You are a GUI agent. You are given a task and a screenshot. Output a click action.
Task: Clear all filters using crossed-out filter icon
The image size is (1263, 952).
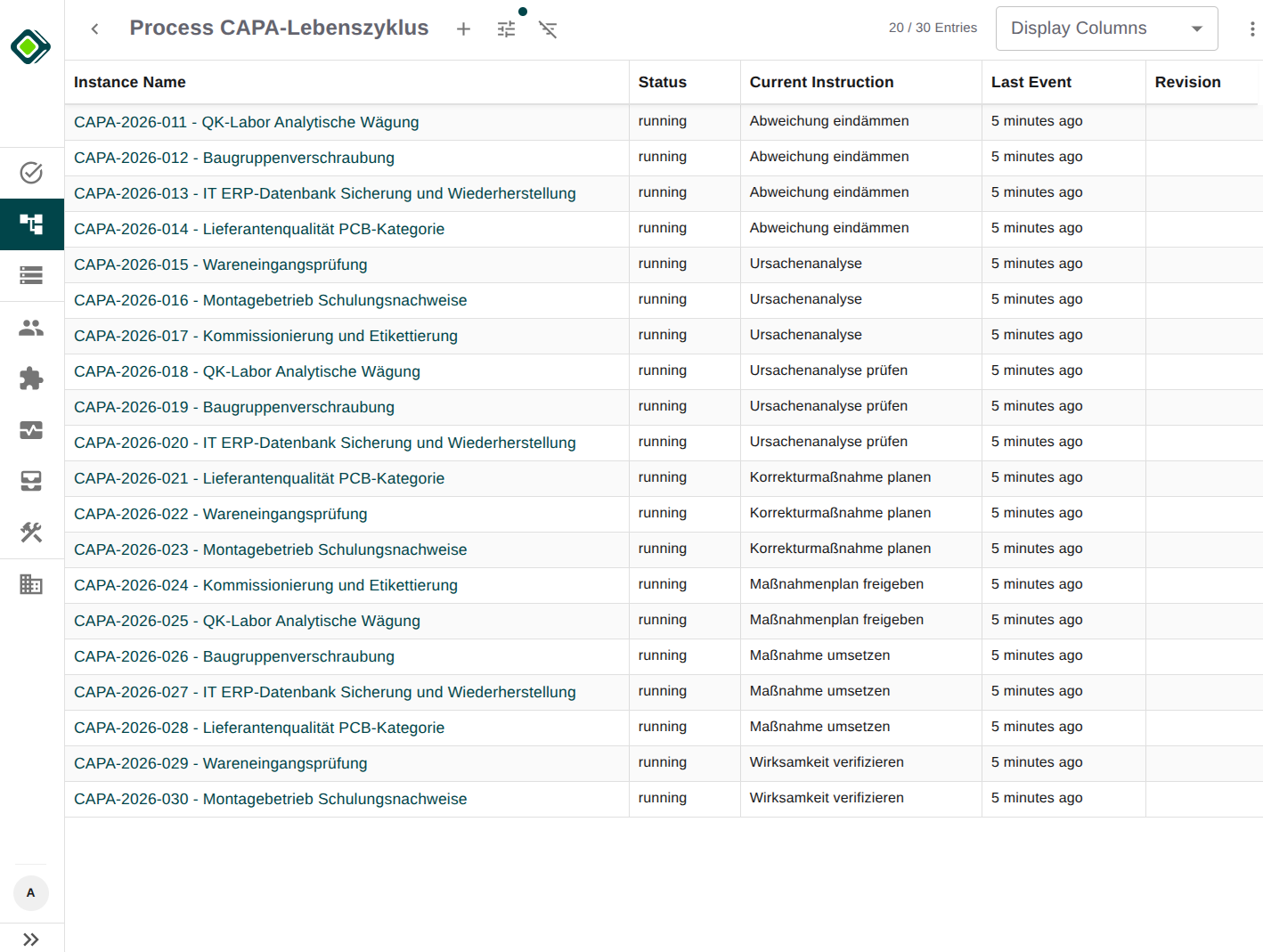coord(548,28)
